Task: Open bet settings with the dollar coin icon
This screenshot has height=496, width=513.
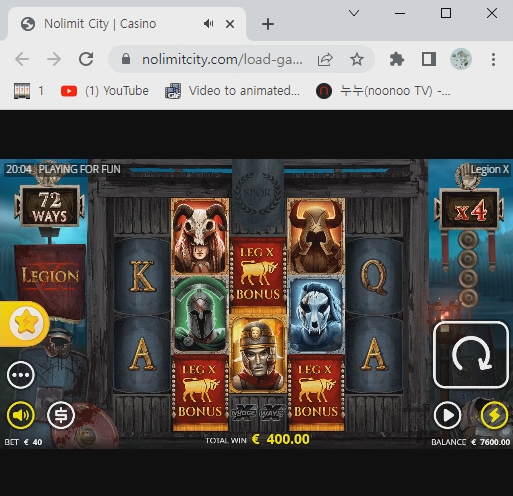Action: tap(61, 415)
